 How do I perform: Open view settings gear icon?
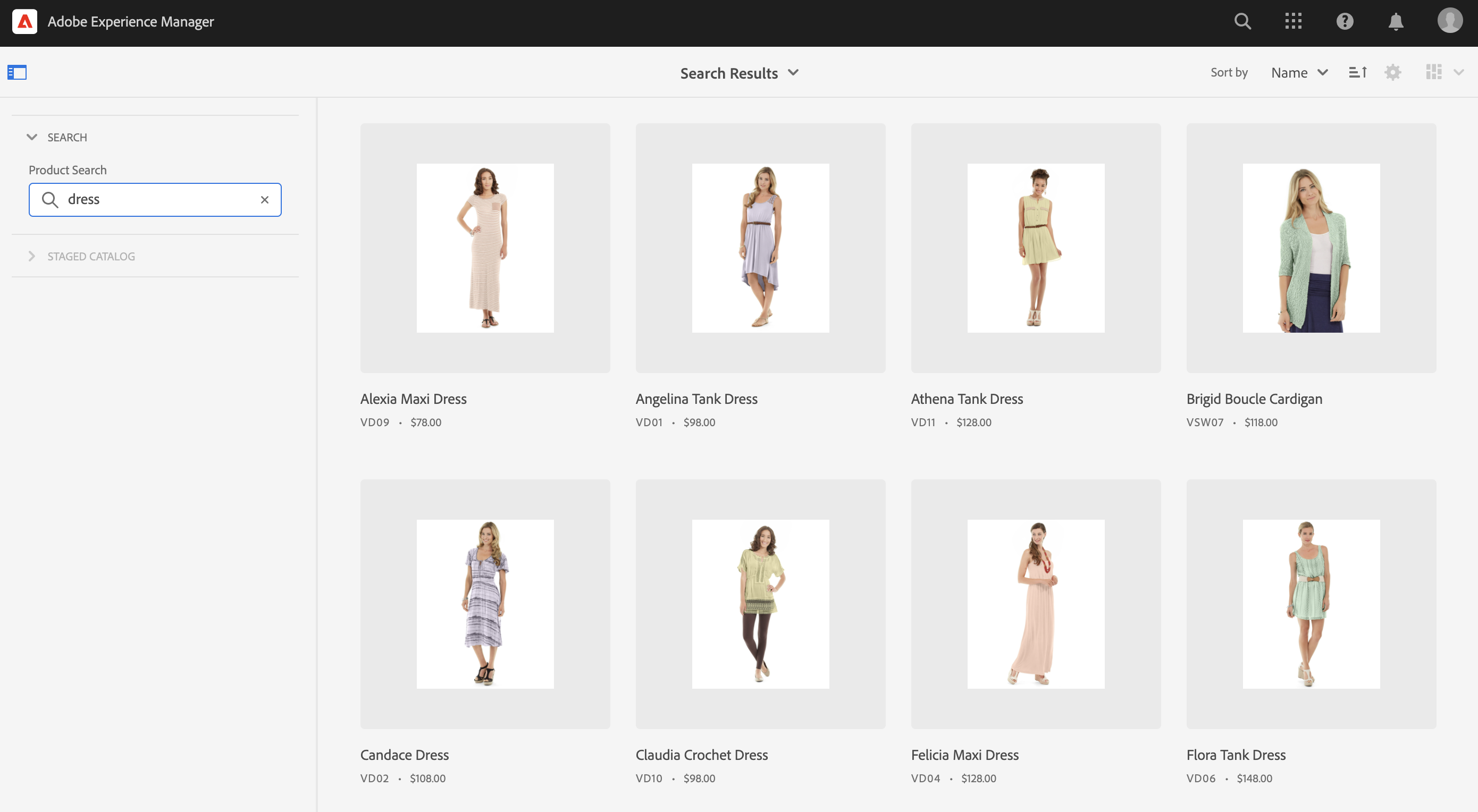[x=1392, y=73]
